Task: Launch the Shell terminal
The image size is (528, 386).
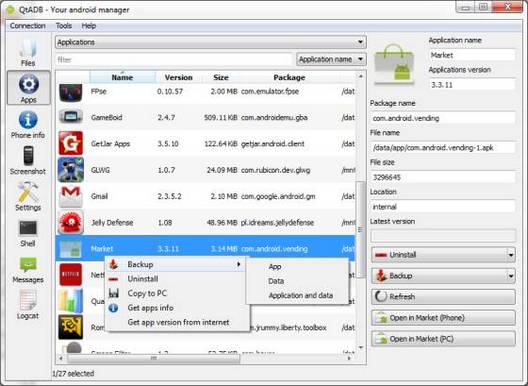Action: click(x=28, y=233)
